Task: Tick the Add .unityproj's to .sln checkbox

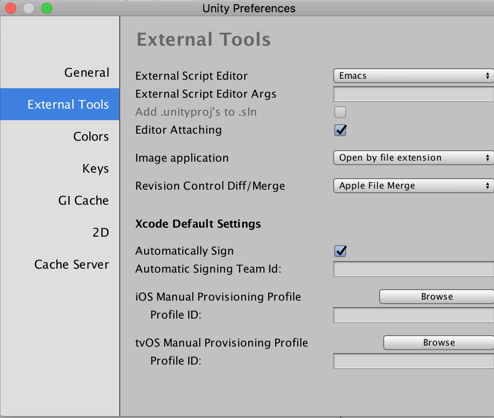Action: point(340,112)
